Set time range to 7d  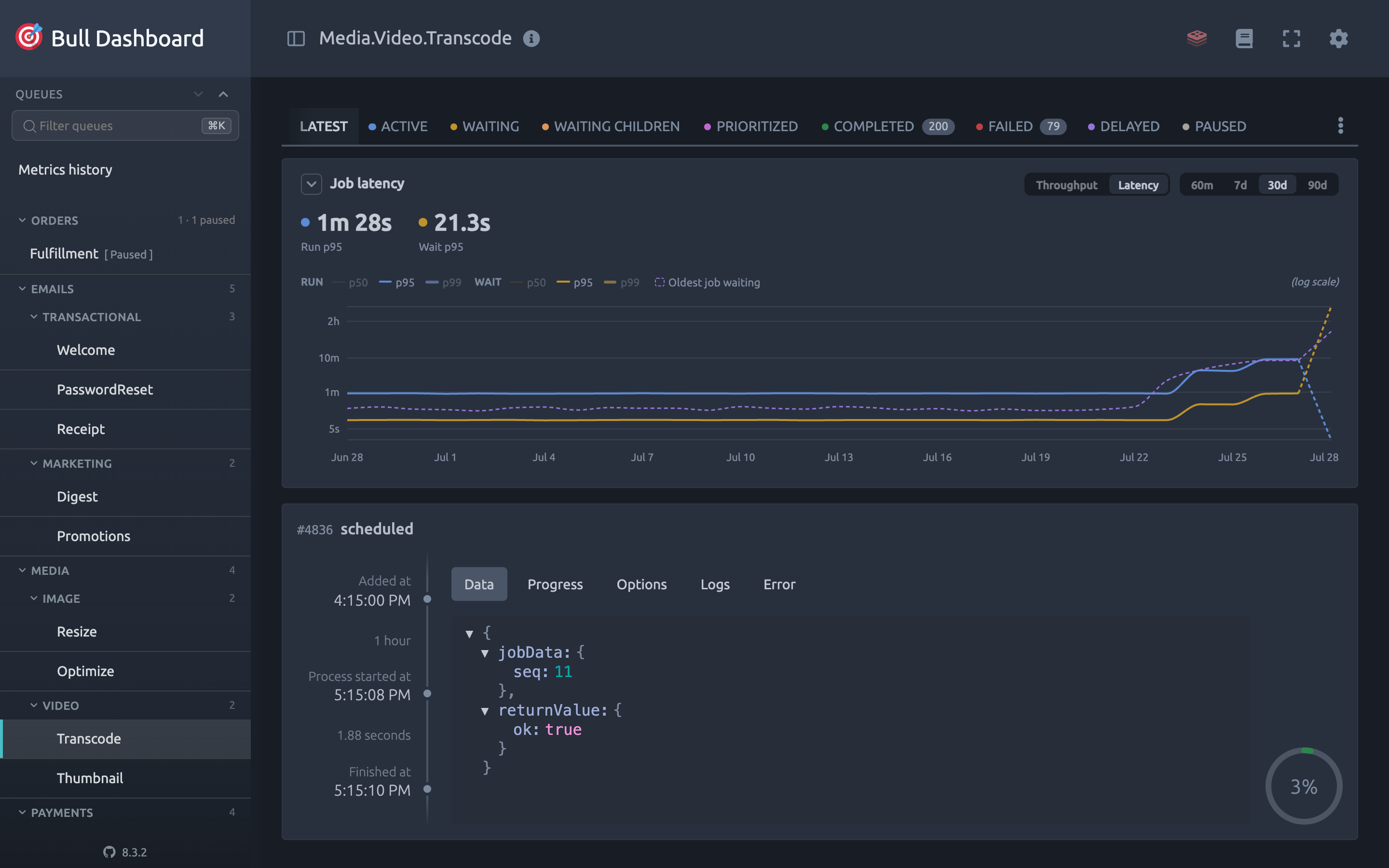pos(1240,185)
